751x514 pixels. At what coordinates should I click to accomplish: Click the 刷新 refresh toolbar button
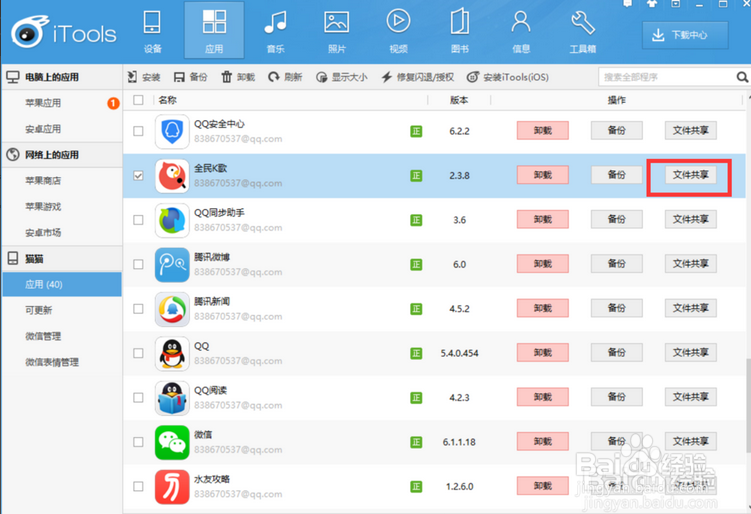coord(285,77)
